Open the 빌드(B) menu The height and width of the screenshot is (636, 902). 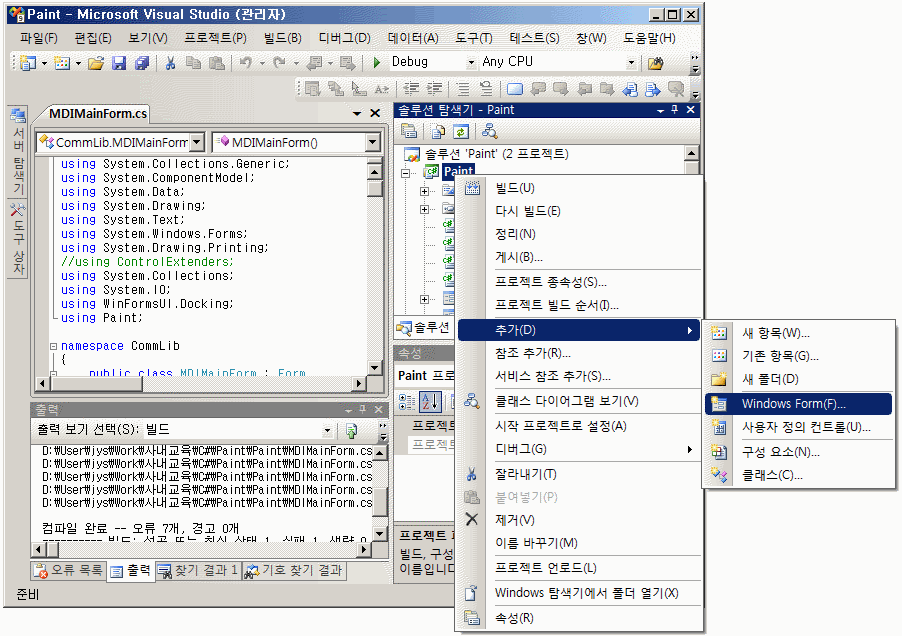pos(282,38)
